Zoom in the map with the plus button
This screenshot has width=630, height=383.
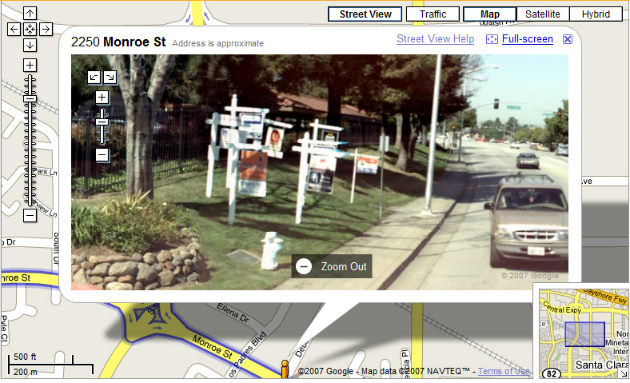[x=30, y=65]
